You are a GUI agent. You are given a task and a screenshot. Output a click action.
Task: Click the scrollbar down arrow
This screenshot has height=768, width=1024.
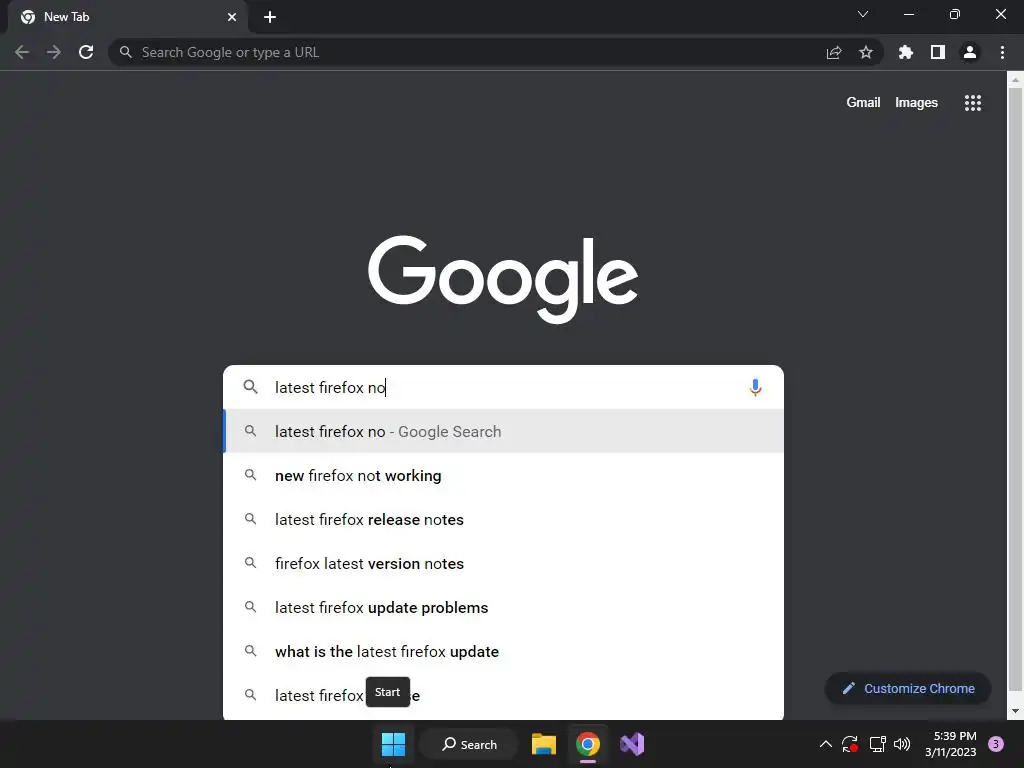[x=1015, y=711]
